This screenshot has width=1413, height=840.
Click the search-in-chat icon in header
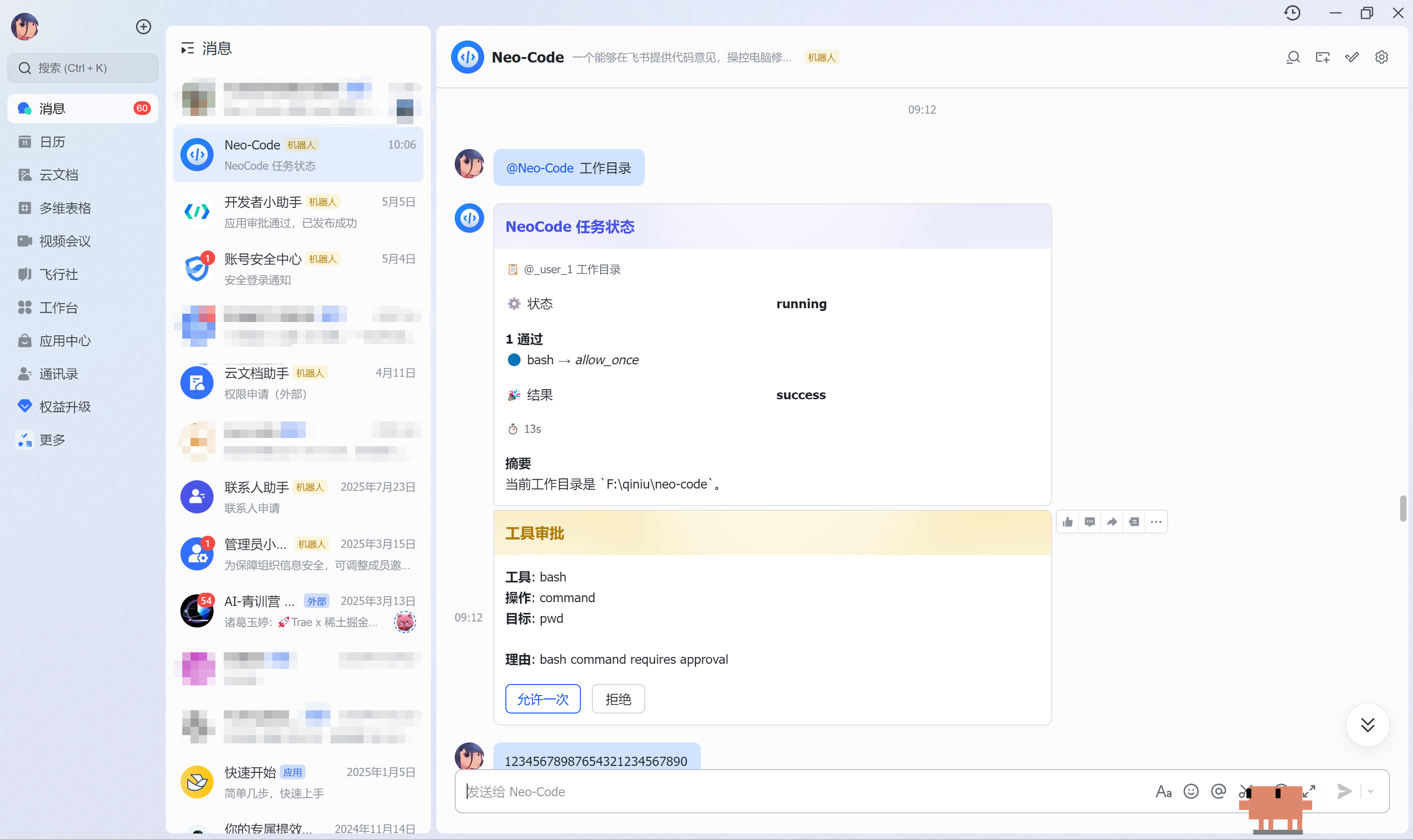1293,57
